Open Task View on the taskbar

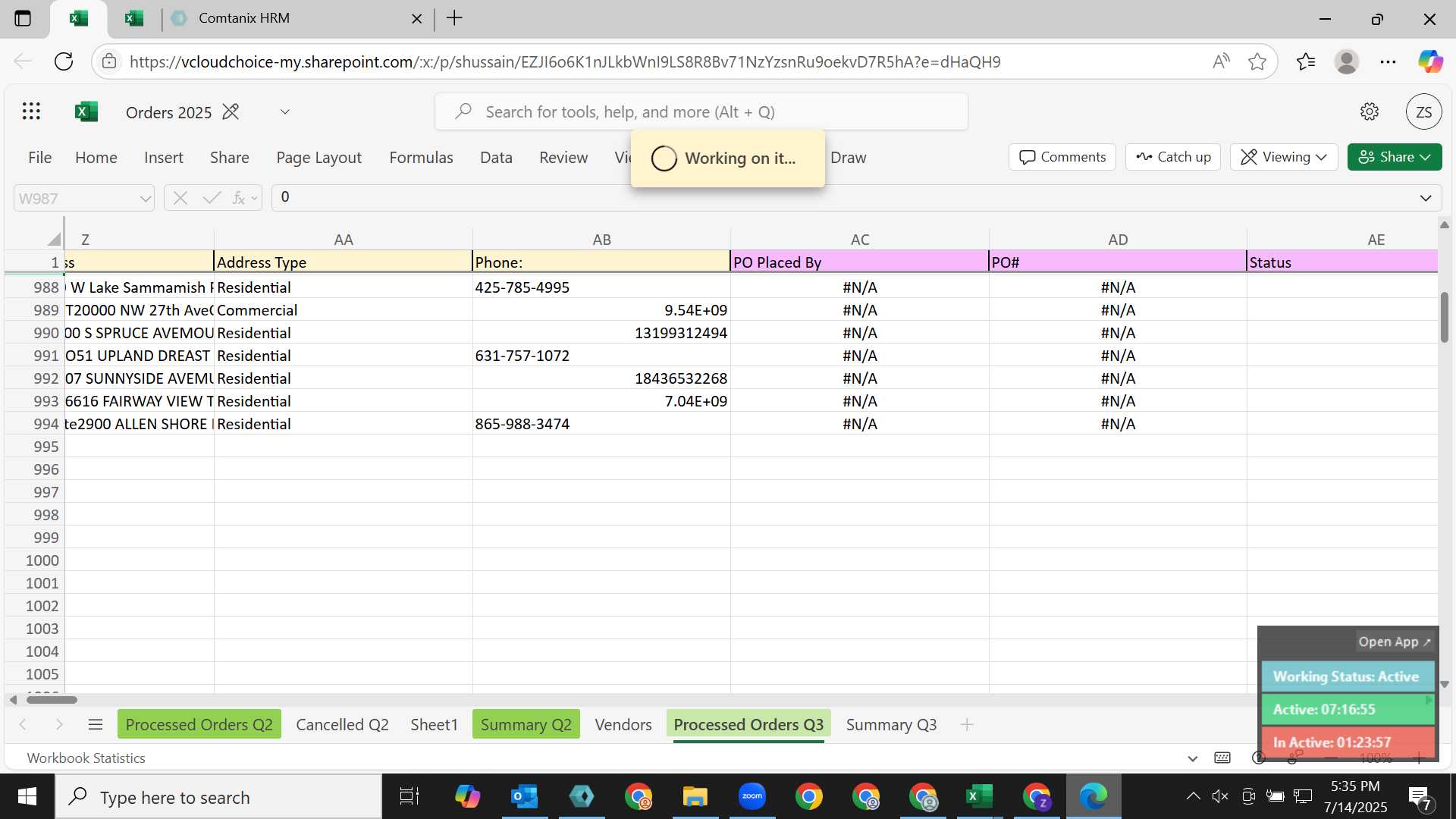409,796
